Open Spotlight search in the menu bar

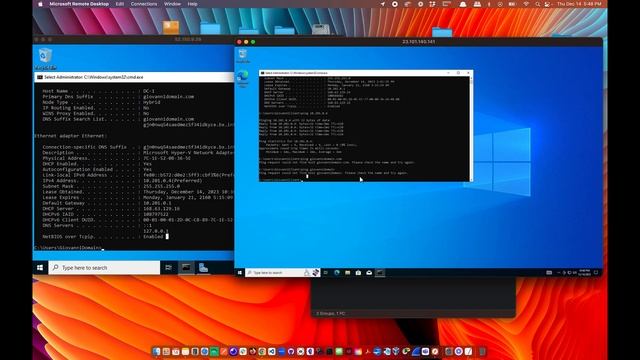pos(538,4)
